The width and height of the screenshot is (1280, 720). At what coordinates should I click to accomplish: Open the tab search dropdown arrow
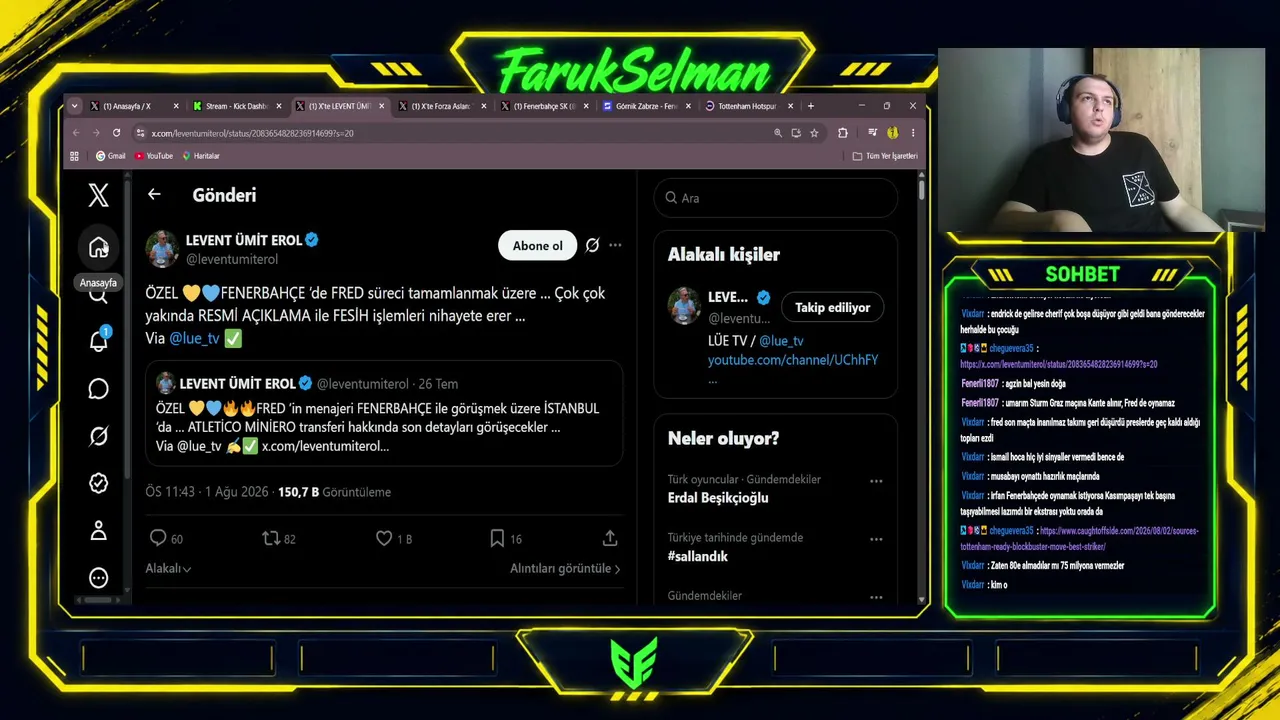pyautogui.click(x=74, y=105)
